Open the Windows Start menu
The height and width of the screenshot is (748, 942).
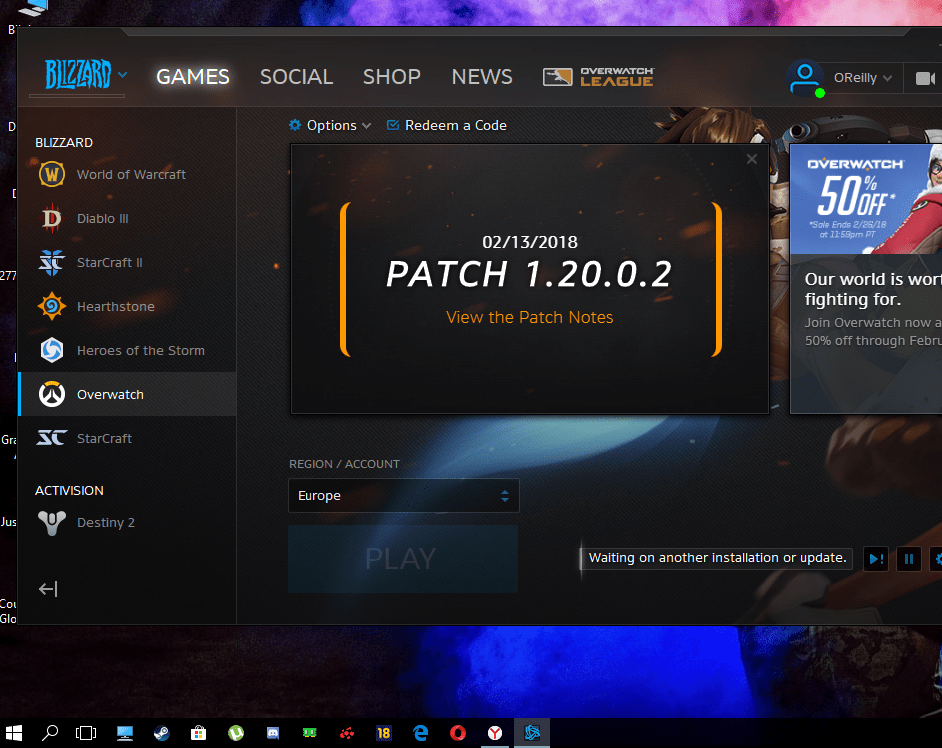point(14,733)
